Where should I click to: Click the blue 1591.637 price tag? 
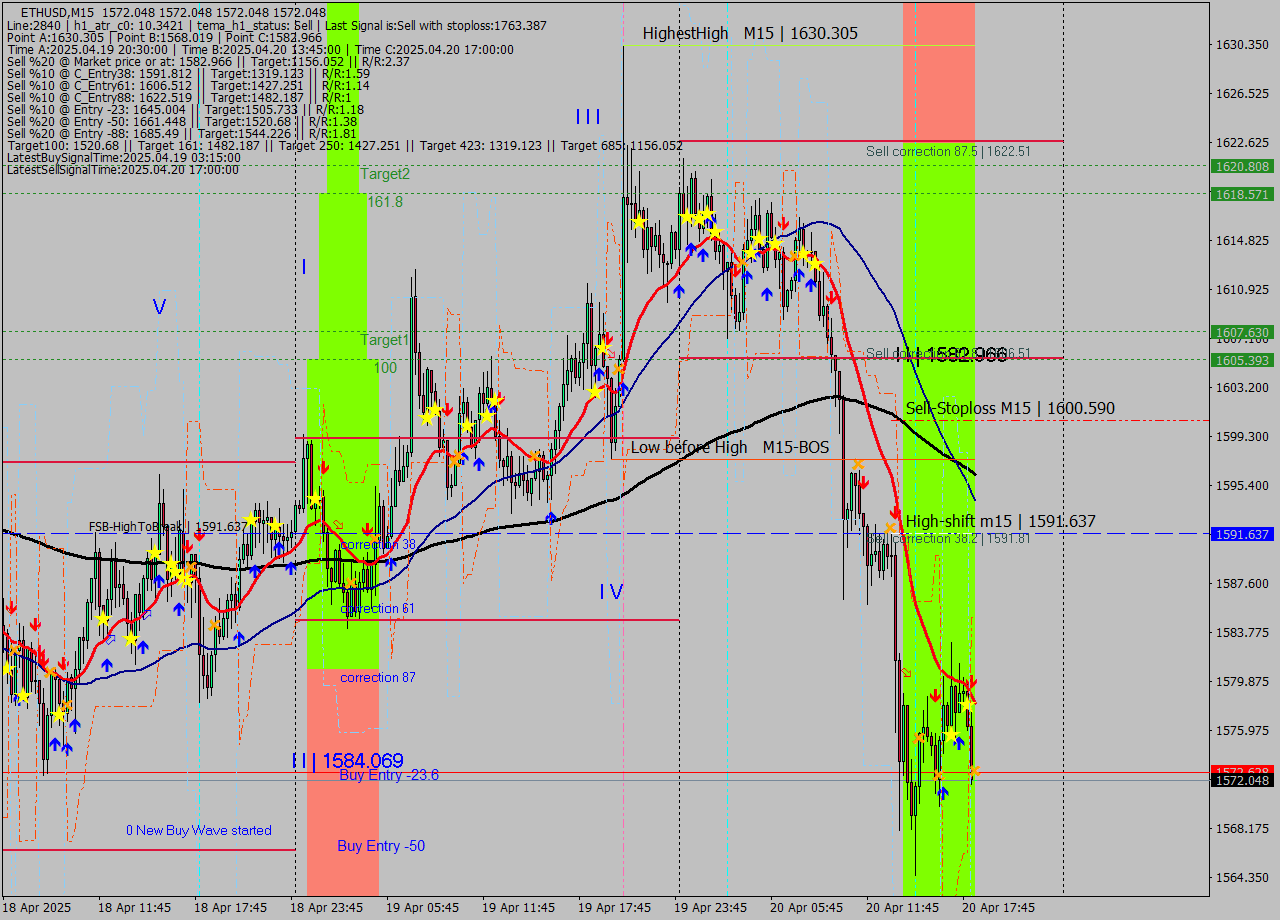1242,534
